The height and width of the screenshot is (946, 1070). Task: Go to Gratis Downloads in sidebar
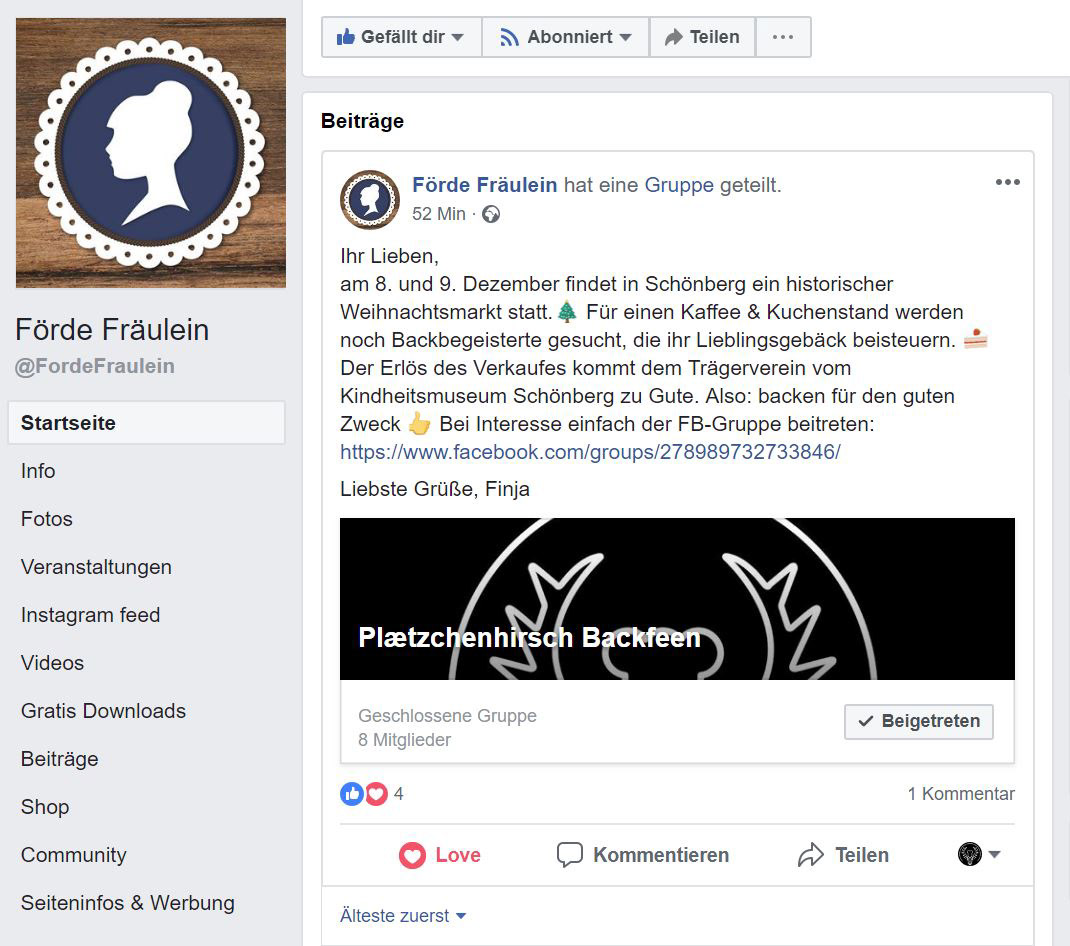coord(103,711)
